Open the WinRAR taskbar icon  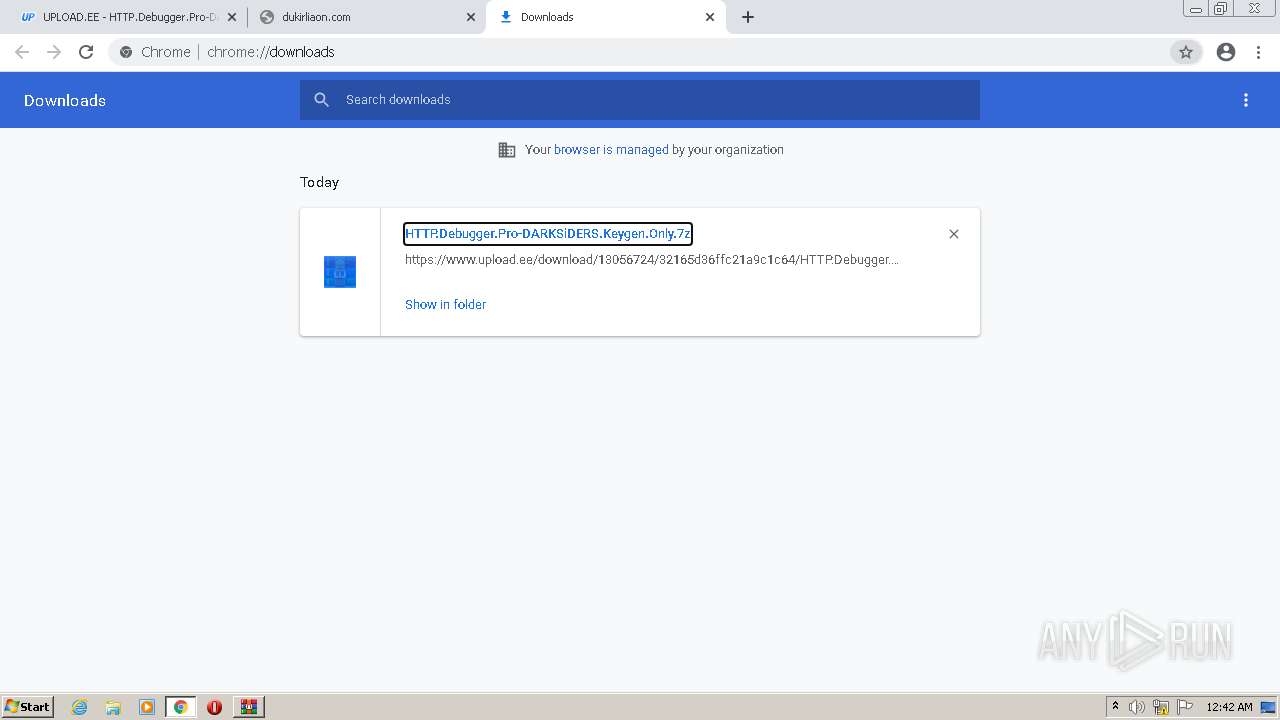[x=249, y=707]
